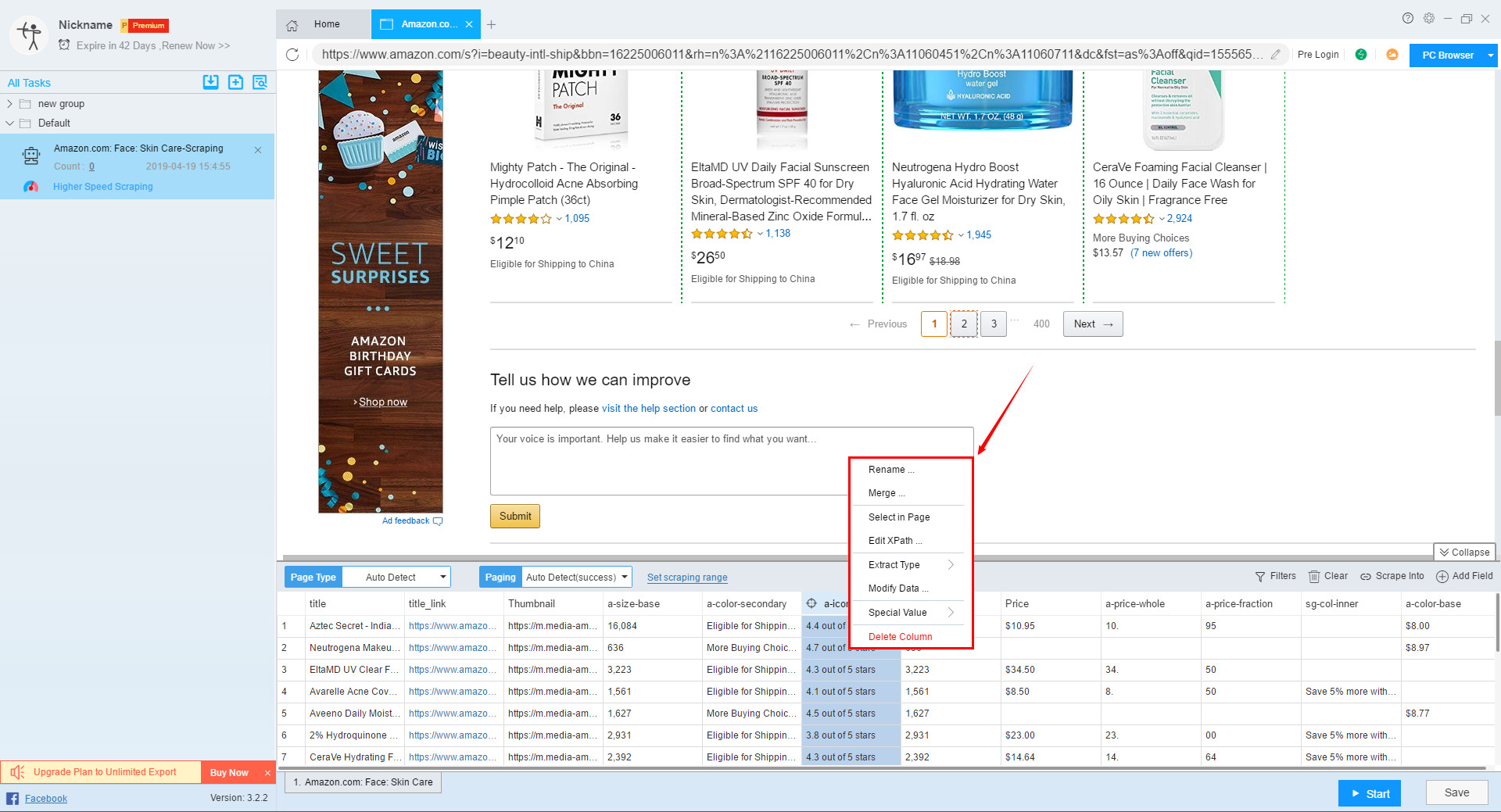Click Shop now in gift card ad
The image size is (1501, 812).
tap(382, 402)
